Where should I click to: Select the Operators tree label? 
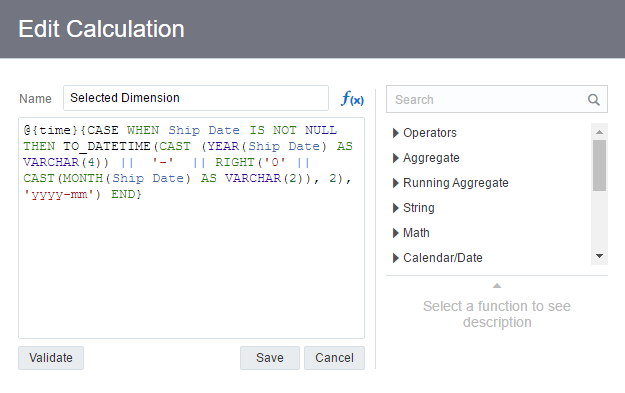coord(430,133)
